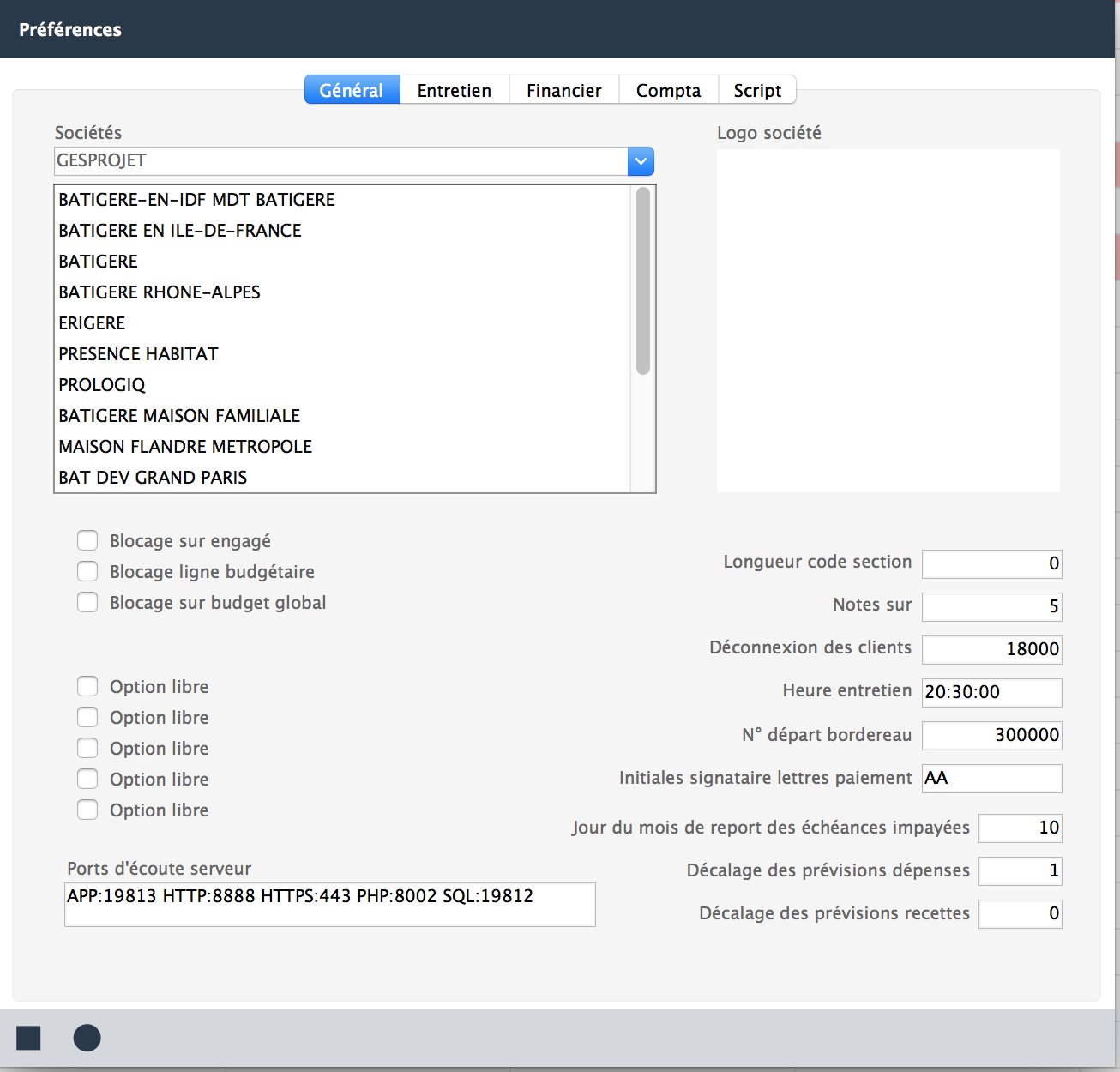1120x1072 pixels.
Task: Focus Décalage des prévisions recettes field
Action: (1021, 913)
